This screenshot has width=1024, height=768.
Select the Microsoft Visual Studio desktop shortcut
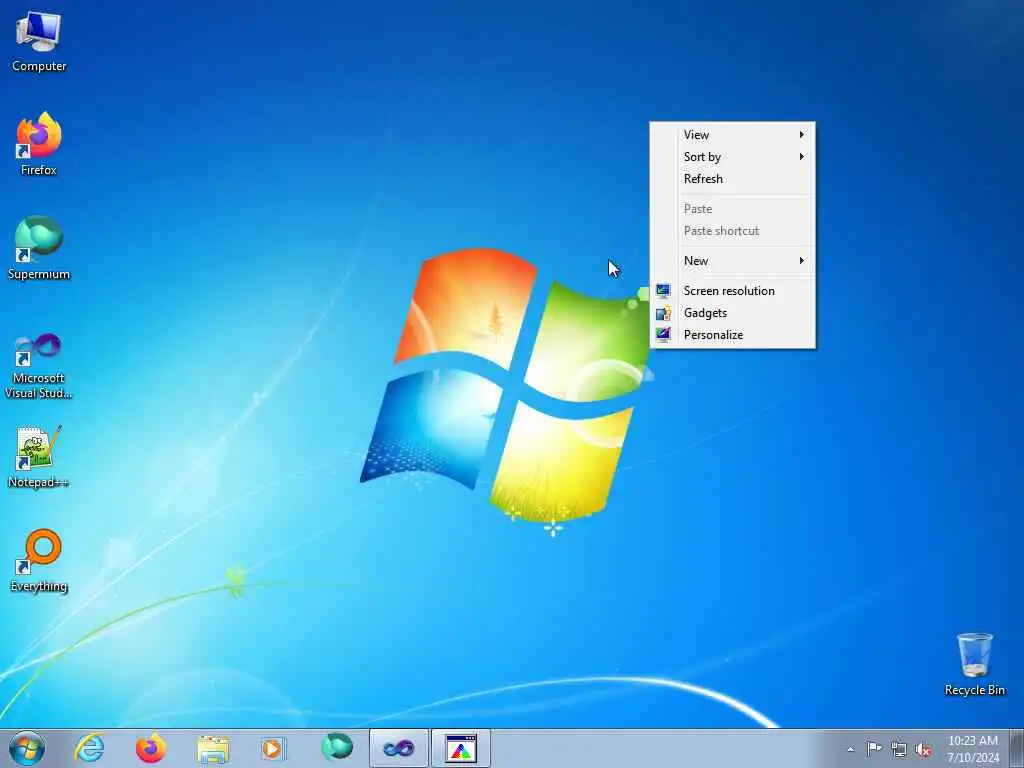point(39,366)
